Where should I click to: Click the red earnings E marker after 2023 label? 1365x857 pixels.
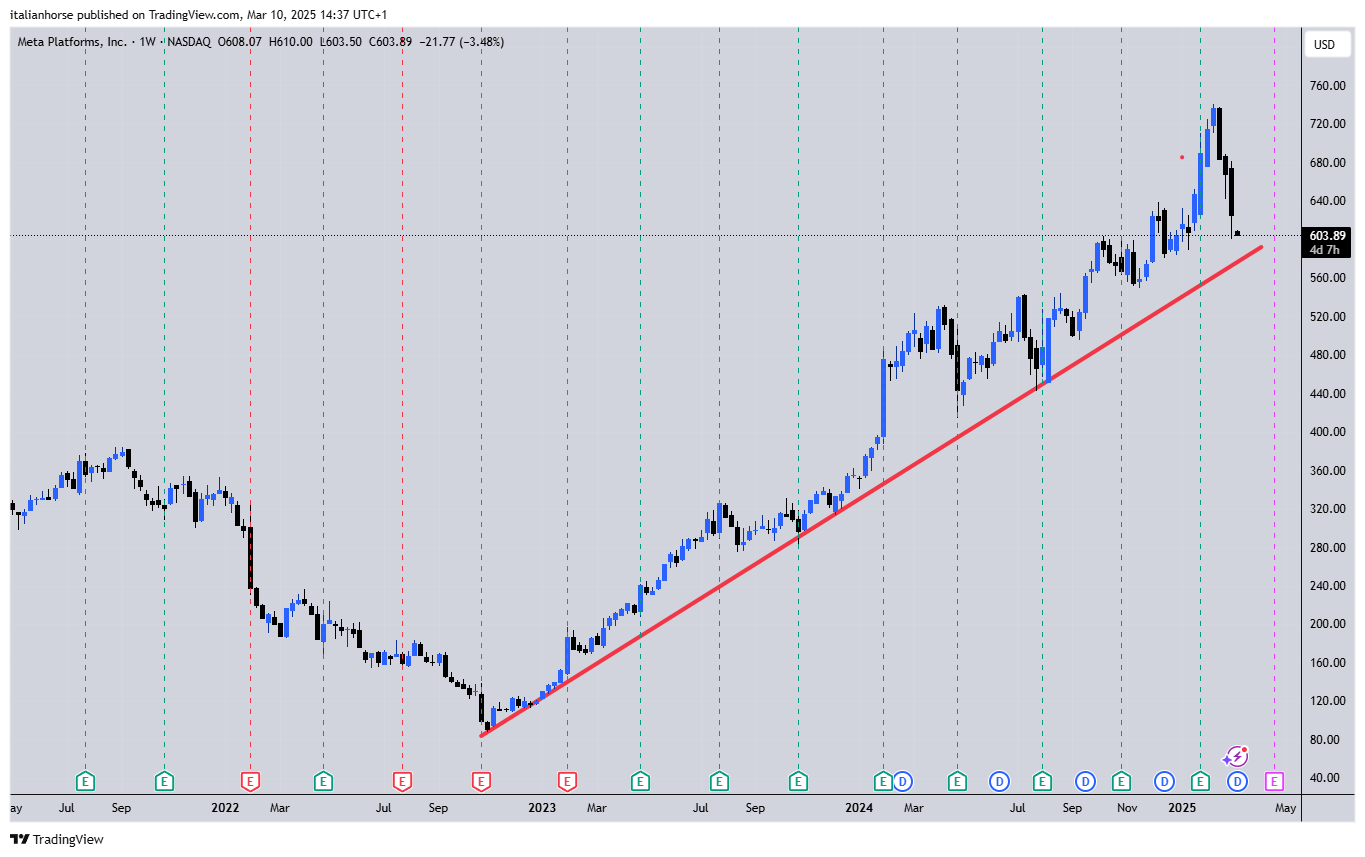[x=567, y=780]
